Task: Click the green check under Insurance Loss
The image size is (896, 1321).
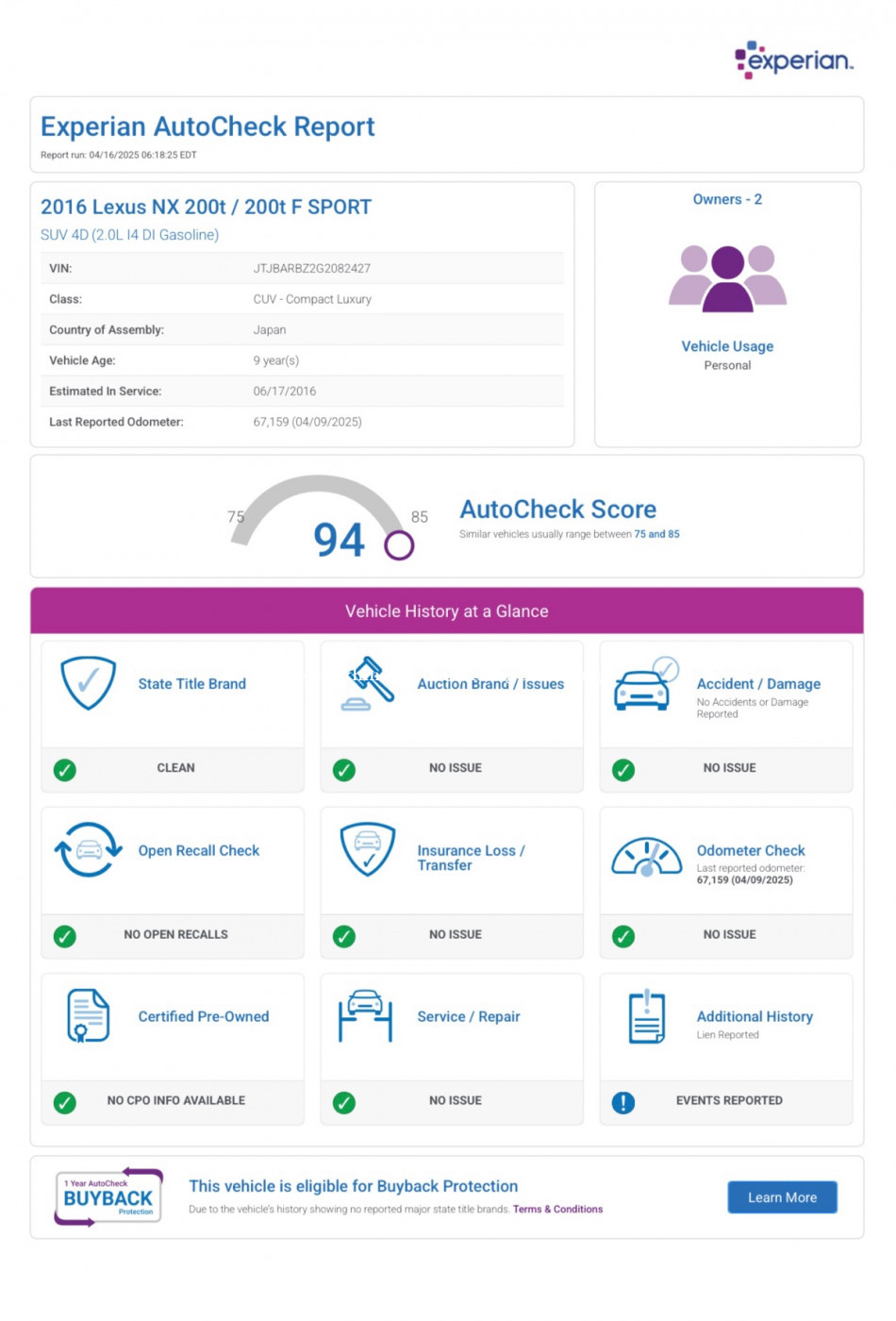Action: [344, 936]
